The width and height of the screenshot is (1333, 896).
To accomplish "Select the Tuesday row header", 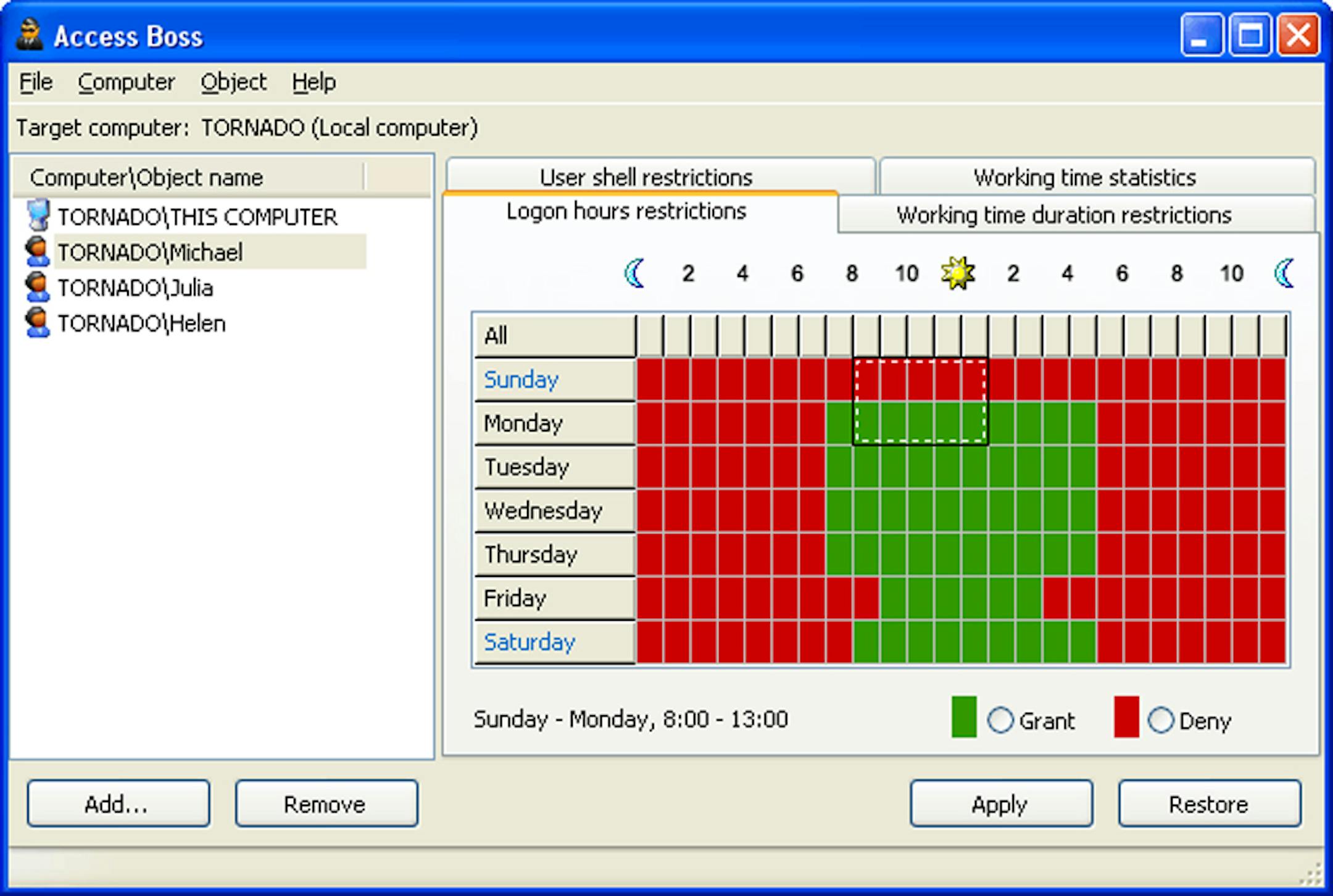I will 555,467.
